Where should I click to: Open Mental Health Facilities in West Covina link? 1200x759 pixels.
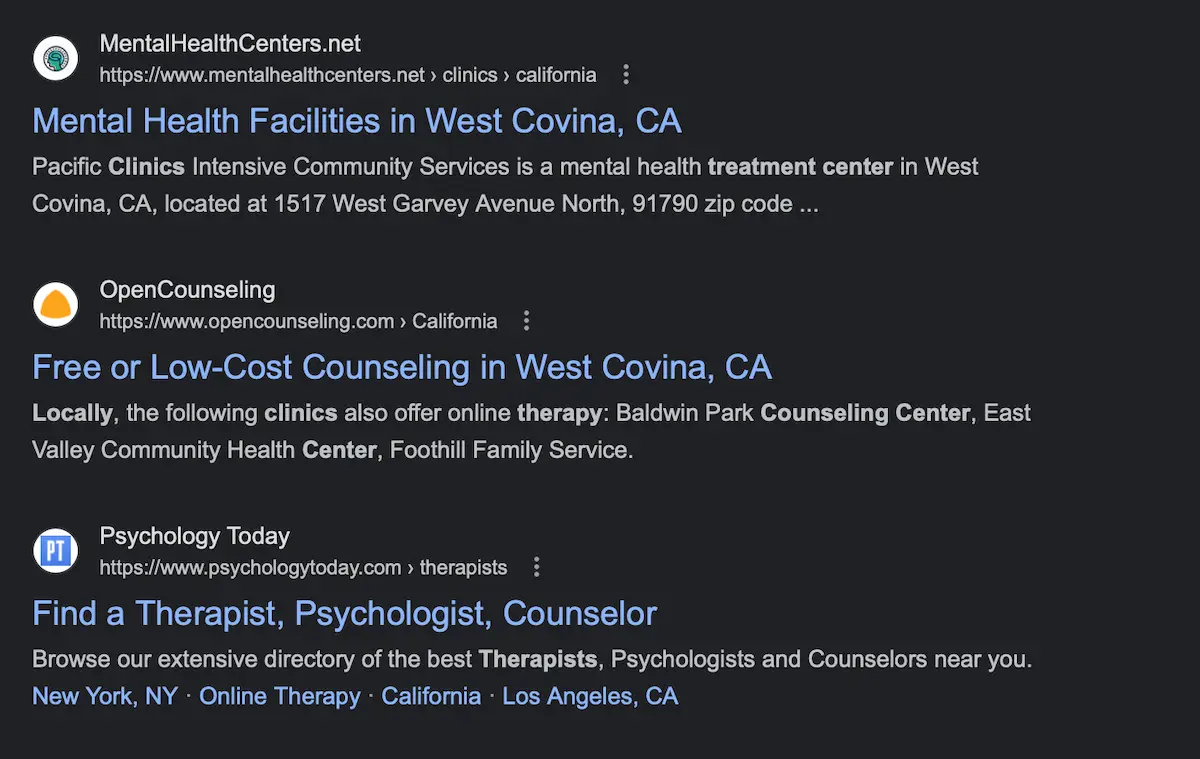click(357, 121)
